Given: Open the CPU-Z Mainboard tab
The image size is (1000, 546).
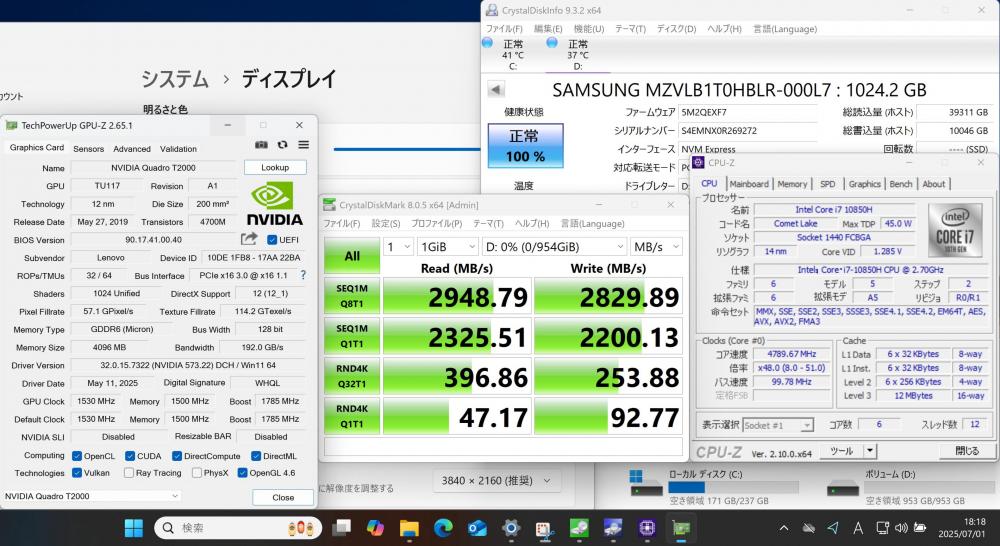Looking at the screenshot, I should click(x=749, y=184).
